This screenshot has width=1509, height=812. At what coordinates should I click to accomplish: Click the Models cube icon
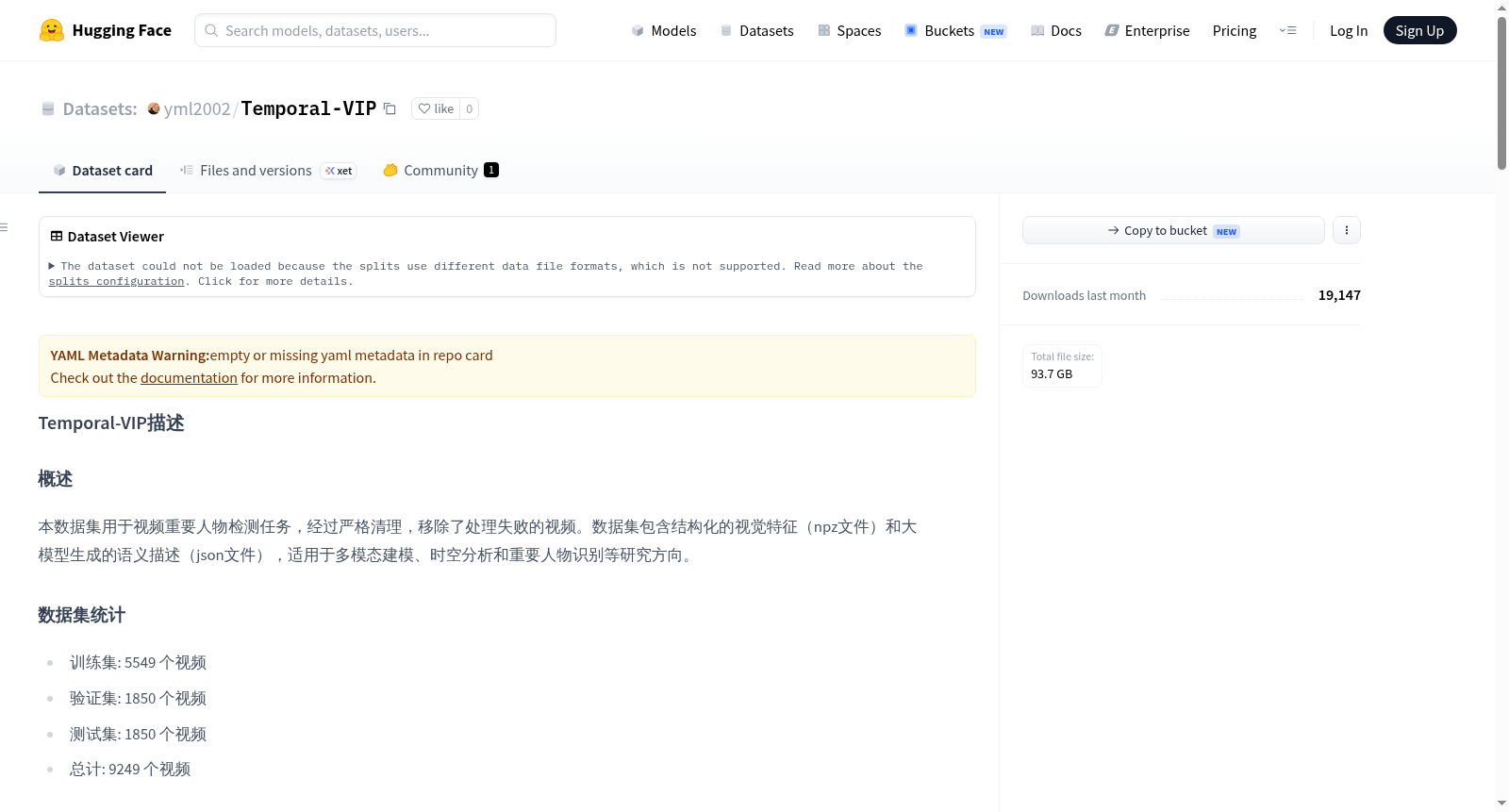point(638,30)
